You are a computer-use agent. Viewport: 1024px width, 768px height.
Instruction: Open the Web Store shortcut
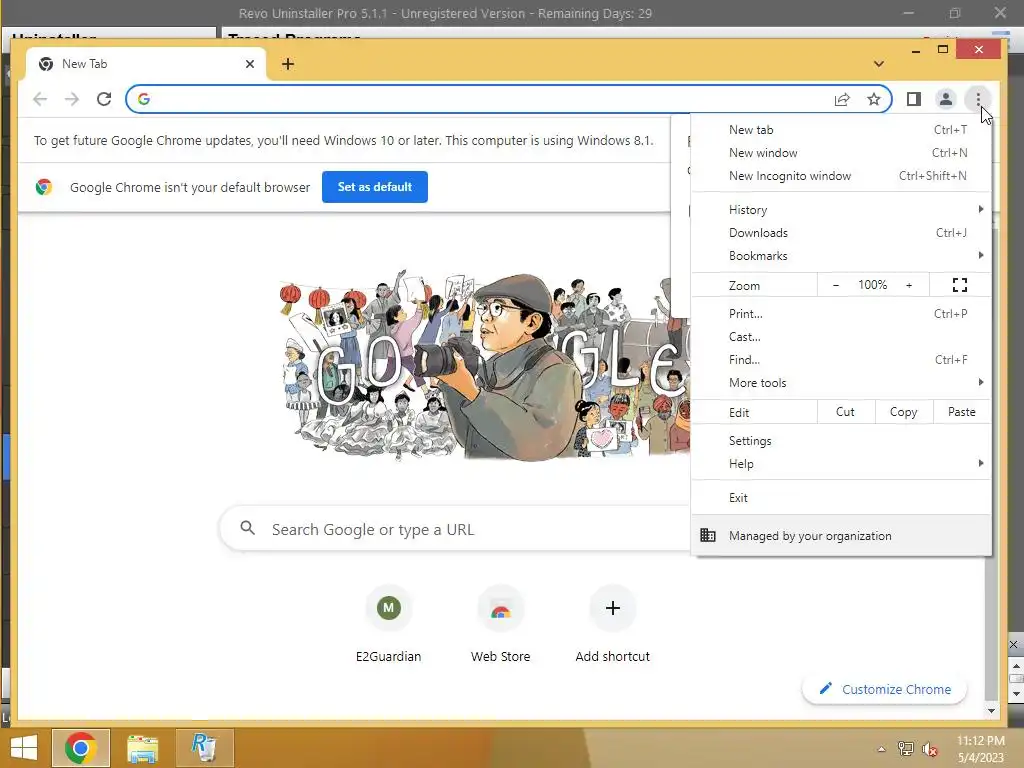pos(500,625)
